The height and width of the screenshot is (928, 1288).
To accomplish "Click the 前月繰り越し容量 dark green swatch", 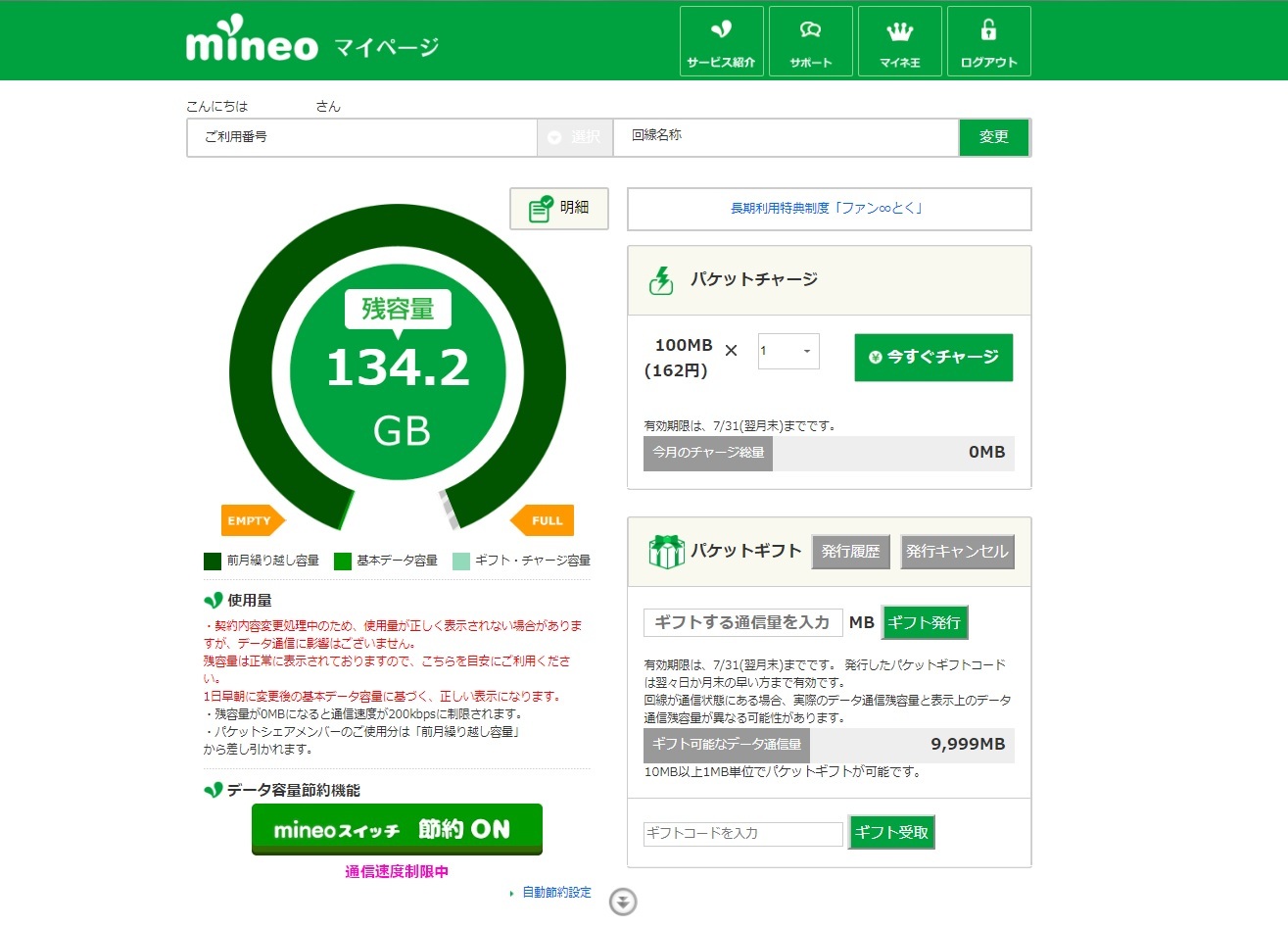I will pyautogui.click(x=213, y=562).
